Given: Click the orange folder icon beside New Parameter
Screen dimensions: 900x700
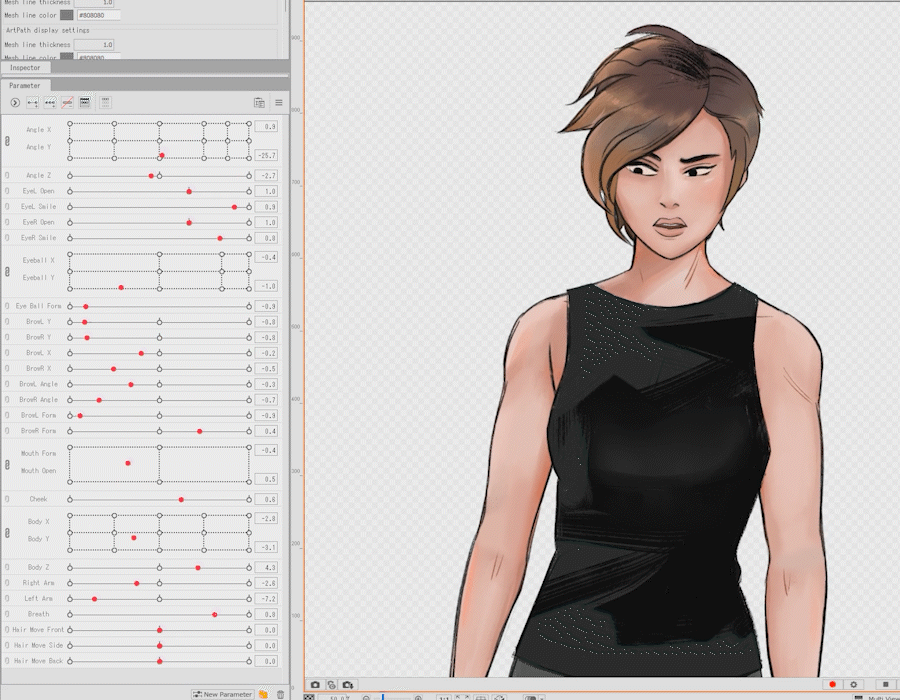Looking at the screenshot, I should [263, 694].
